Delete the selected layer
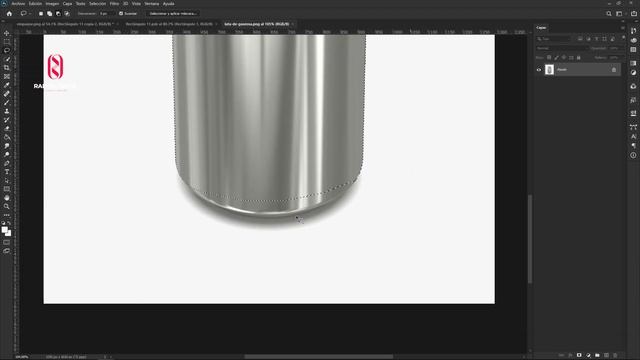Screen dimensions: 640x360 (x=615, y=356)
